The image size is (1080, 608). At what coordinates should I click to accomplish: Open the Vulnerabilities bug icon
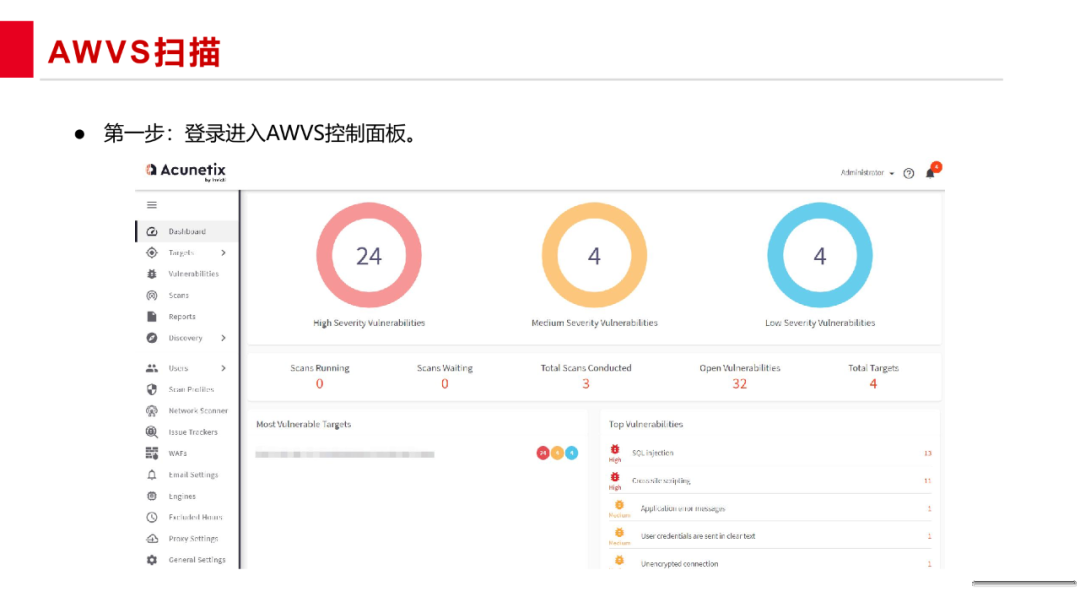coord(152,274)
